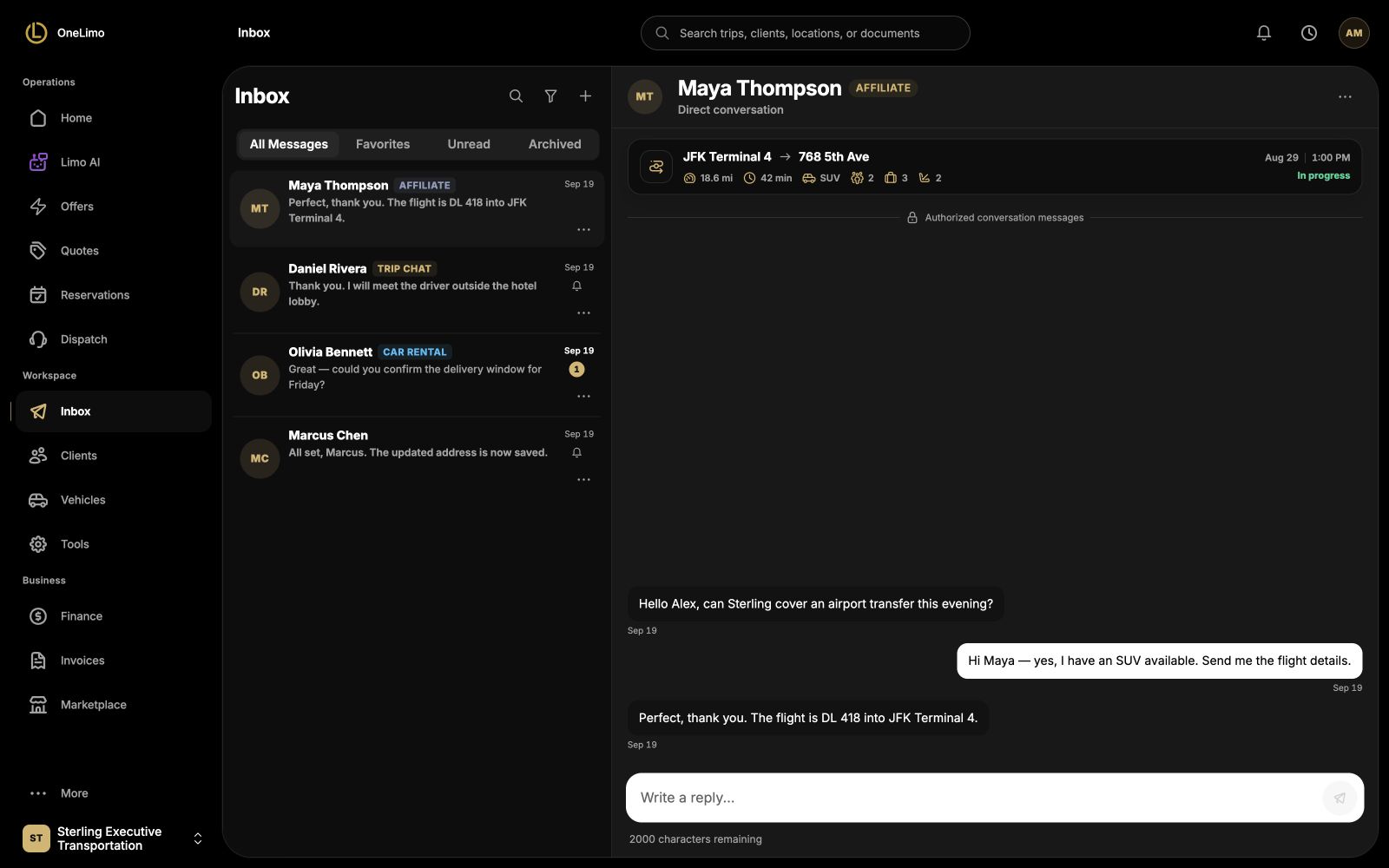Open Vehicles in the sidebar
This screenshot has height=868, width=1389.
(113, 500)
